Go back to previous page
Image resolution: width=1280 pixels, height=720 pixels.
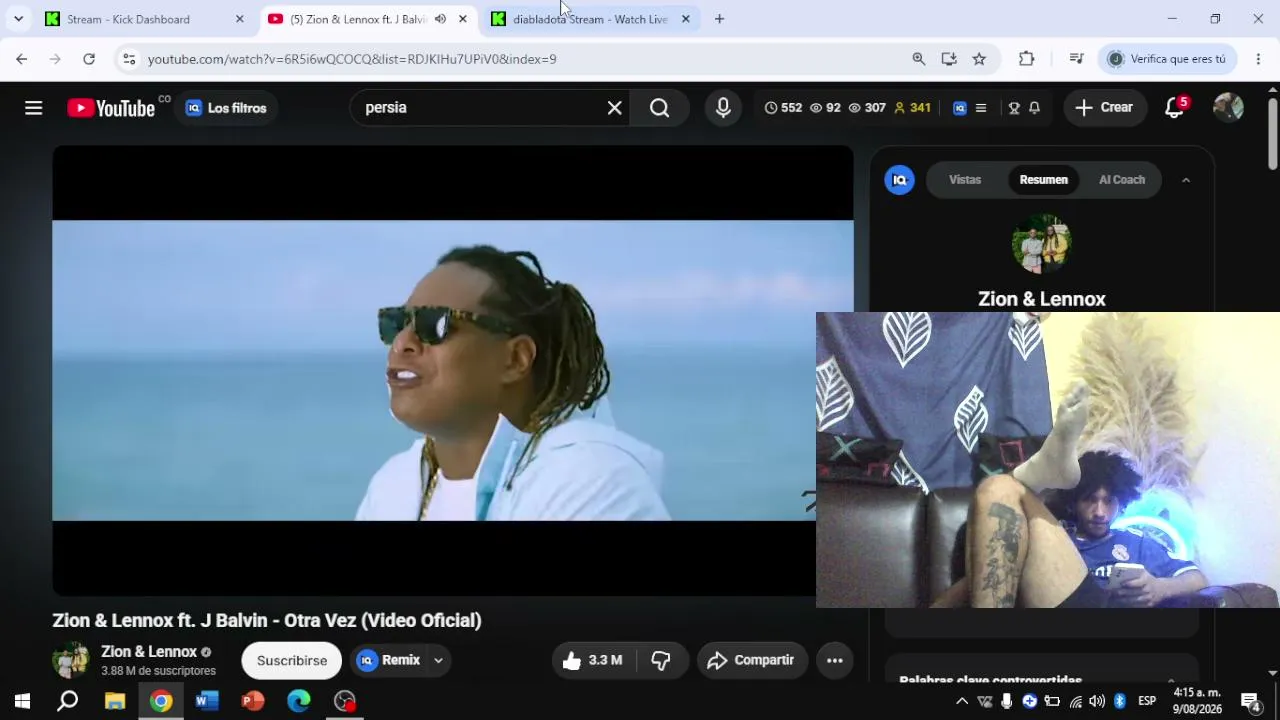[x=22, y=59]
